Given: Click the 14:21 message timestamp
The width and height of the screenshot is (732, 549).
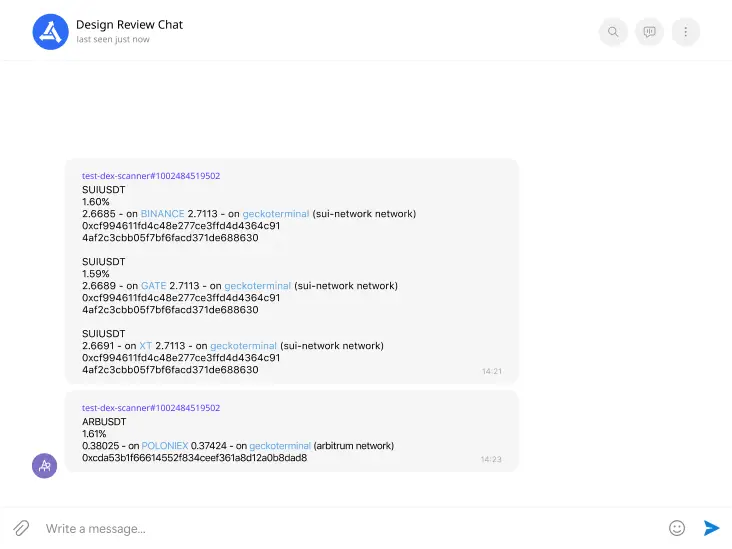Looking at the screenshot, I should (x=491, y=371).
